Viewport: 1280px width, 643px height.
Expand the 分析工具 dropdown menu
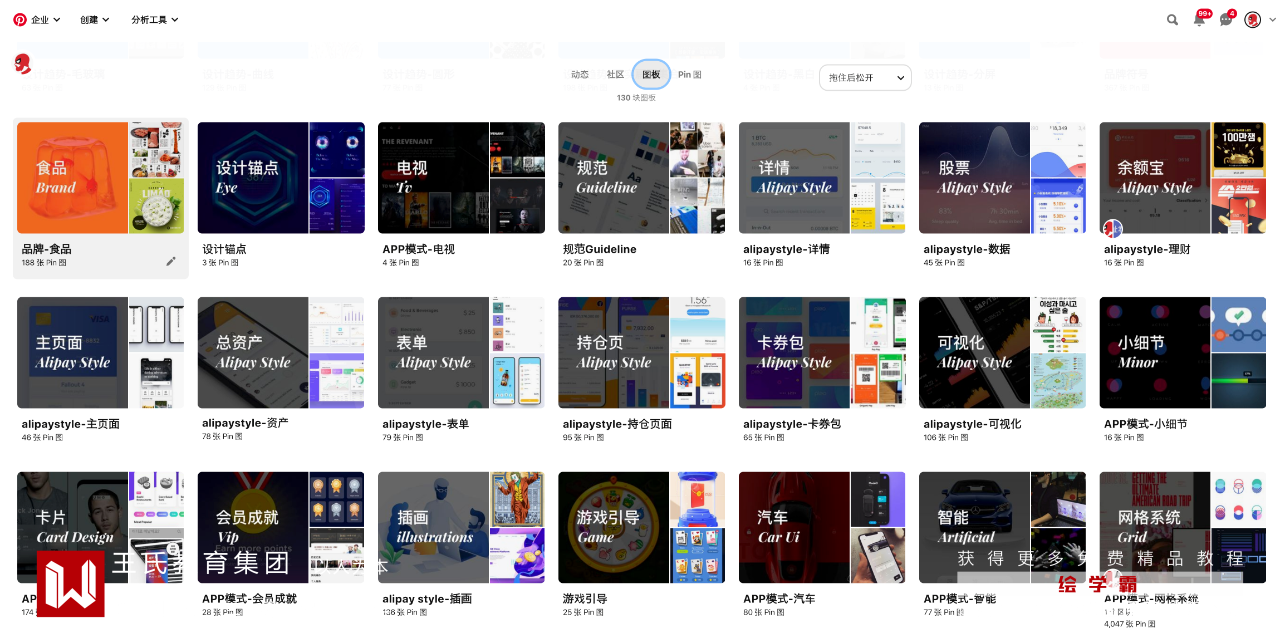pos(155,20)
